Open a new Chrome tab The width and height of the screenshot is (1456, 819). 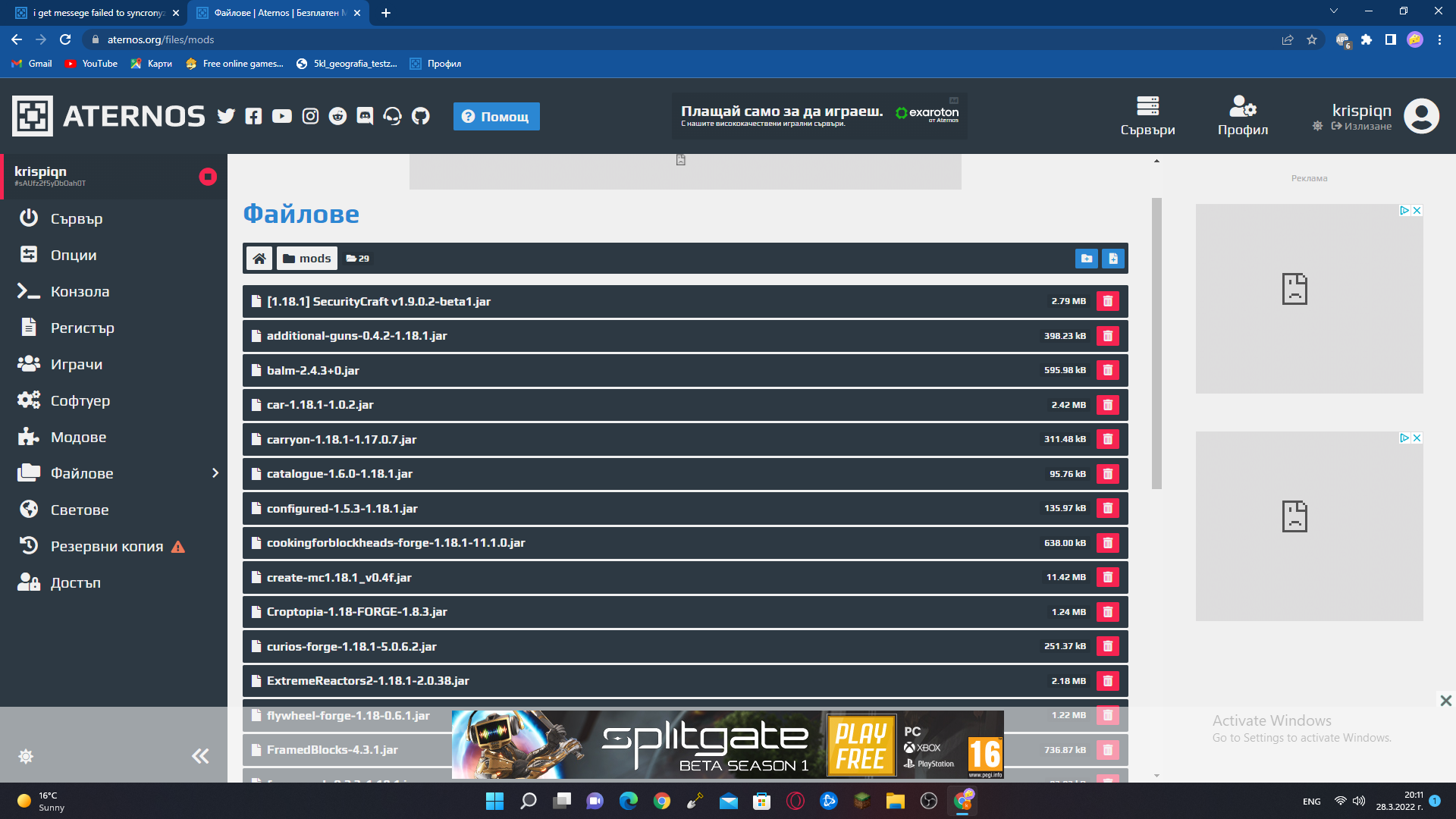(386, 13)
